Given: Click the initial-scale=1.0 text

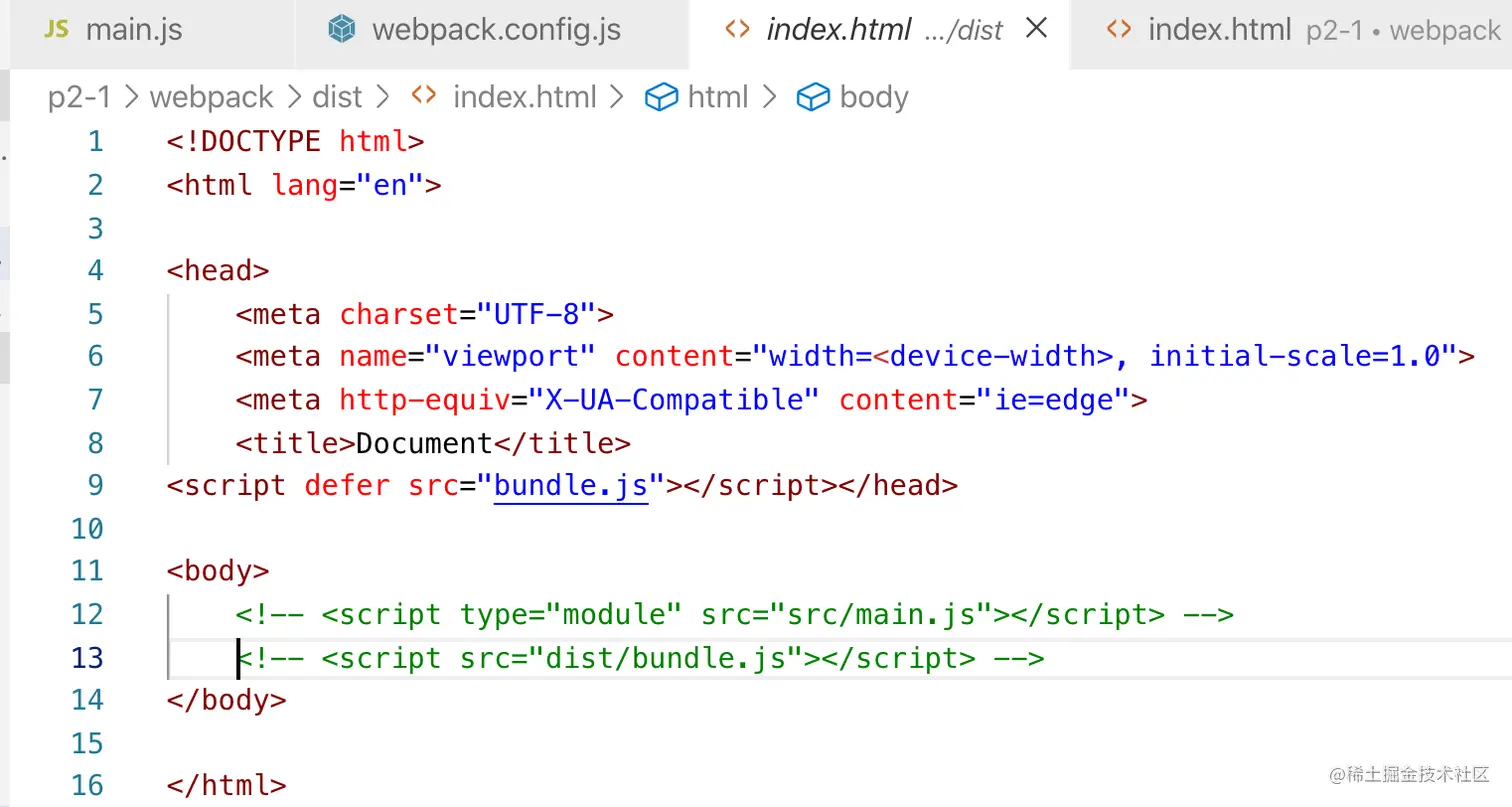Looking at the screenshot, I should tap(1294, 356).
